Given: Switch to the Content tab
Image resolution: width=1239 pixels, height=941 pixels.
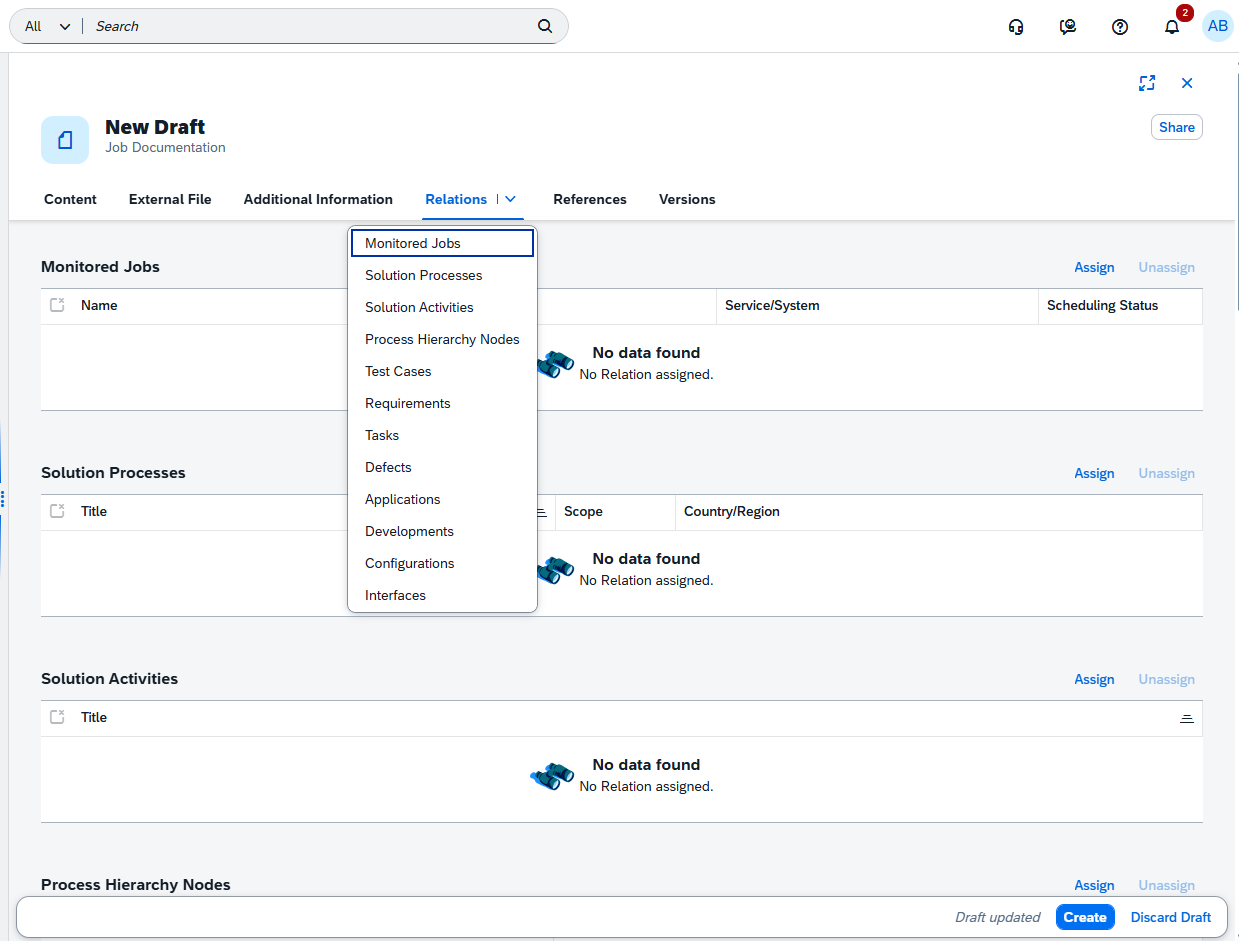Looking at the screenshot, I should point(70,199).
